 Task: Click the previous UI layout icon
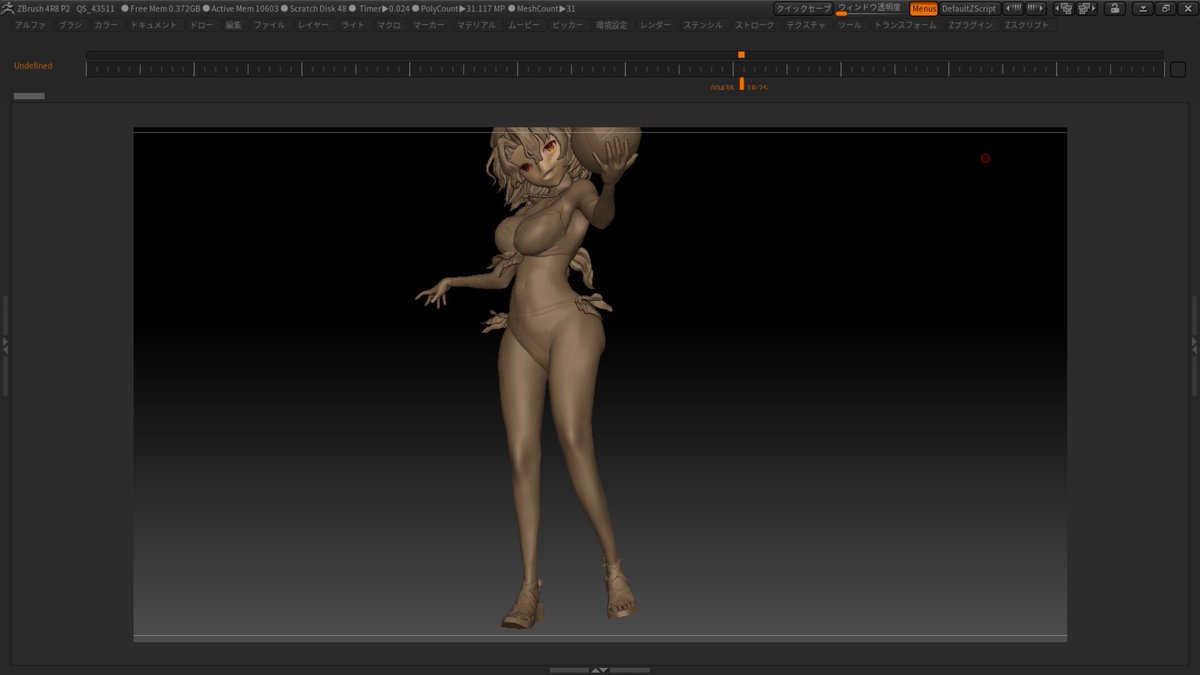click(x=1065, y=8)
